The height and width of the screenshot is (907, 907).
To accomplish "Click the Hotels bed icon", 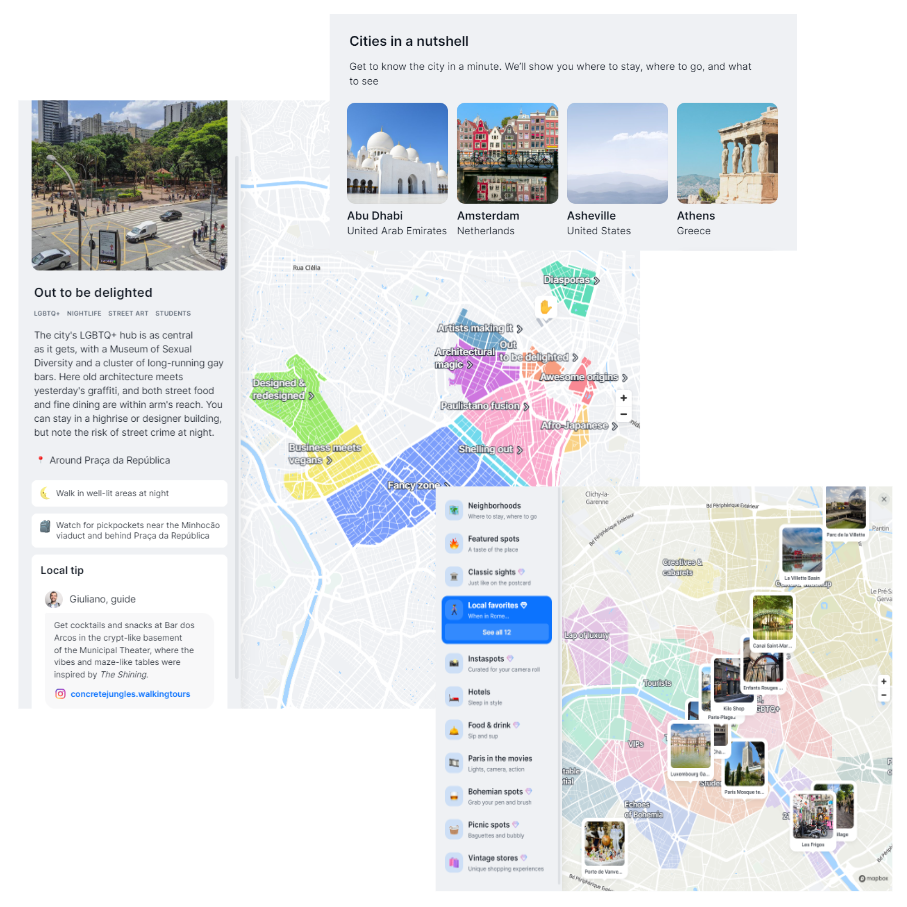I will click(x=454, y=696).
